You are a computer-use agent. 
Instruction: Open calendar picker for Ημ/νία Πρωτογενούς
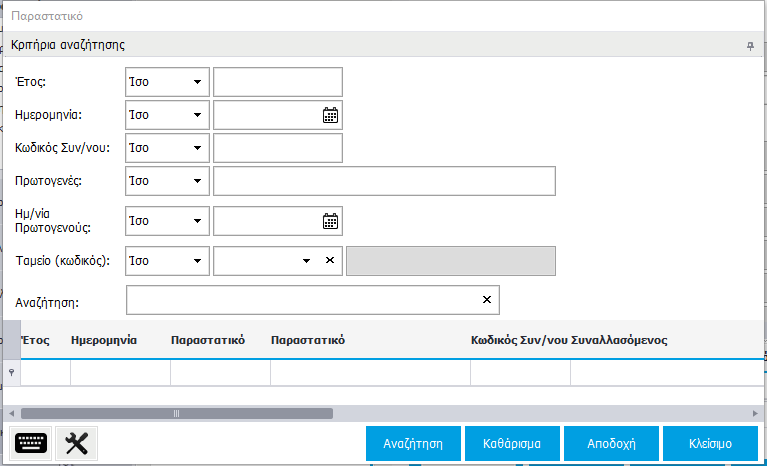coord(330,221)
